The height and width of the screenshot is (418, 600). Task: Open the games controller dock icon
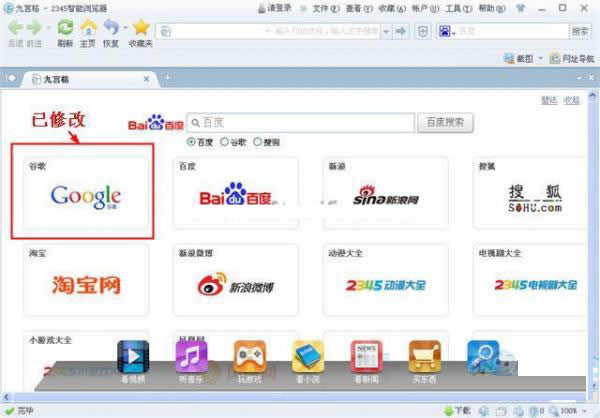pyautogui.click(x=249, y=357)
